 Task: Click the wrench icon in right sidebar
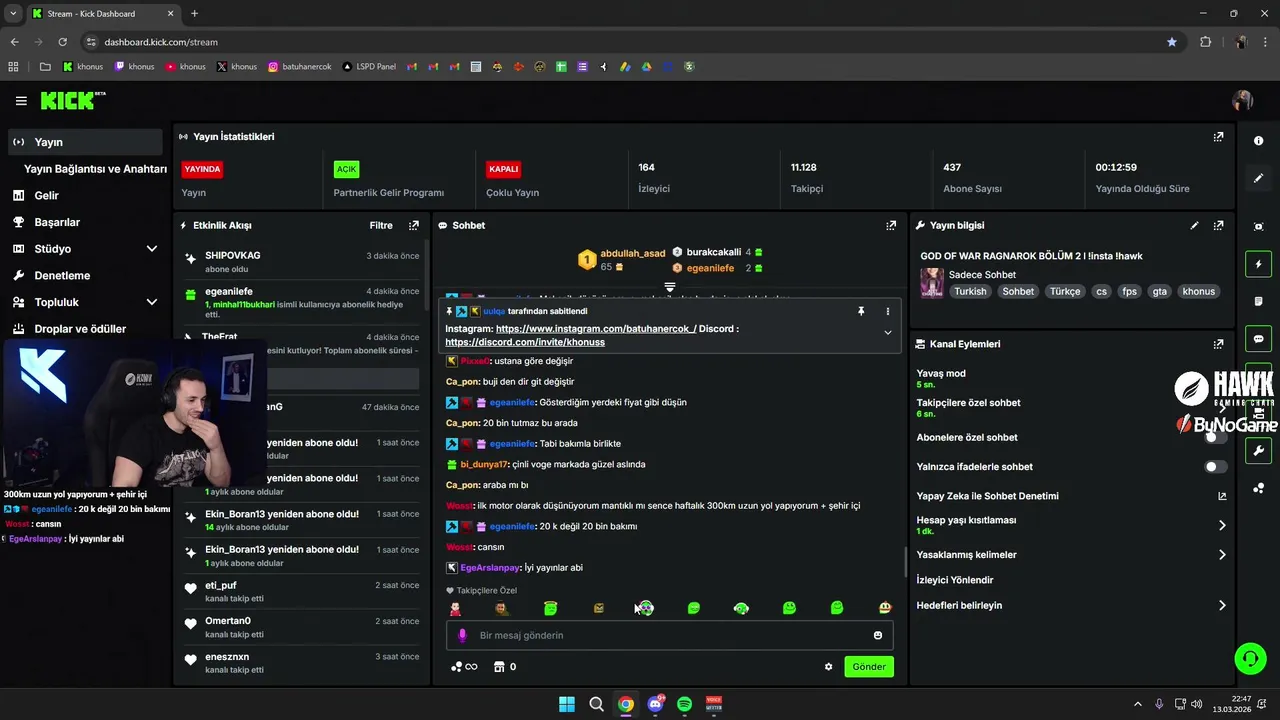pos(1259,451)
